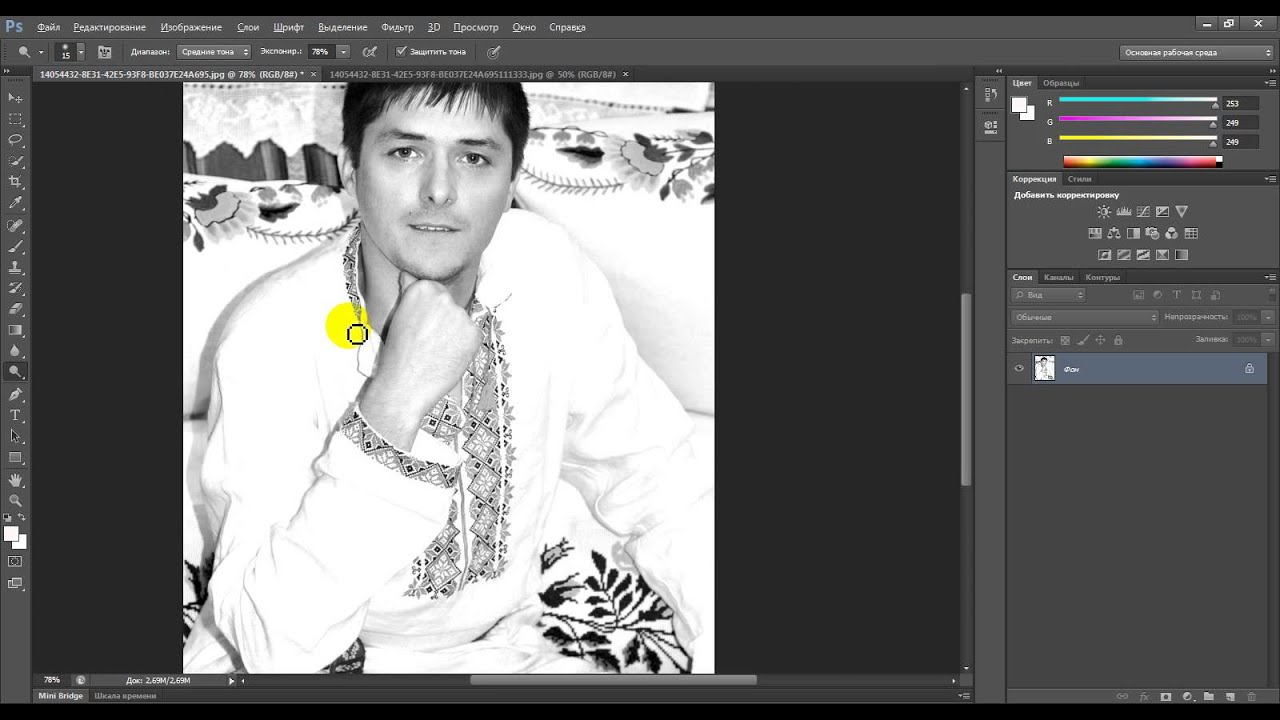Open the History panel icon
The image size is (1280, 720).
(991, 94)
